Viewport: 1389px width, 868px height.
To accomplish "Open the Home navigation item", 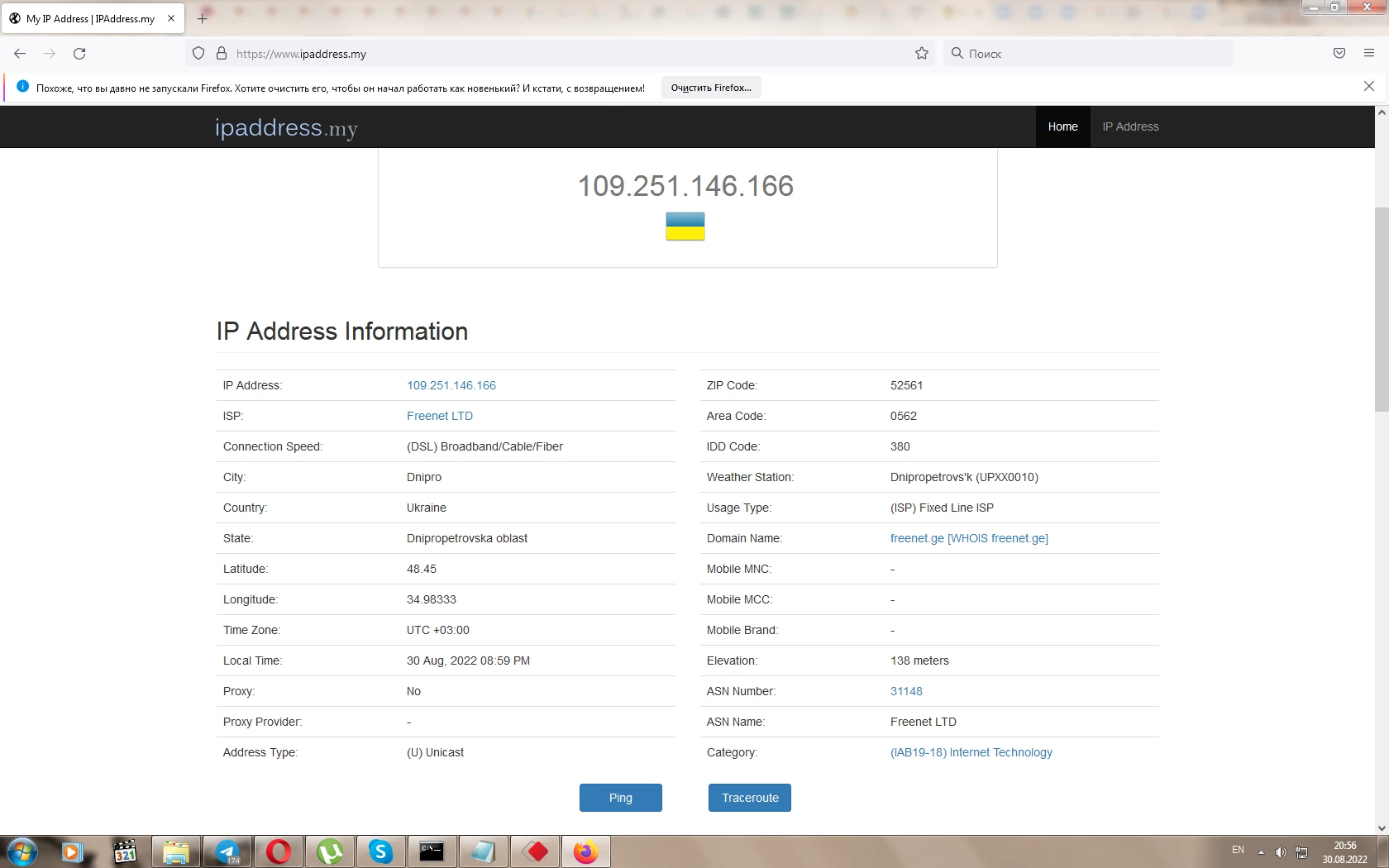I will (1062, 126).
